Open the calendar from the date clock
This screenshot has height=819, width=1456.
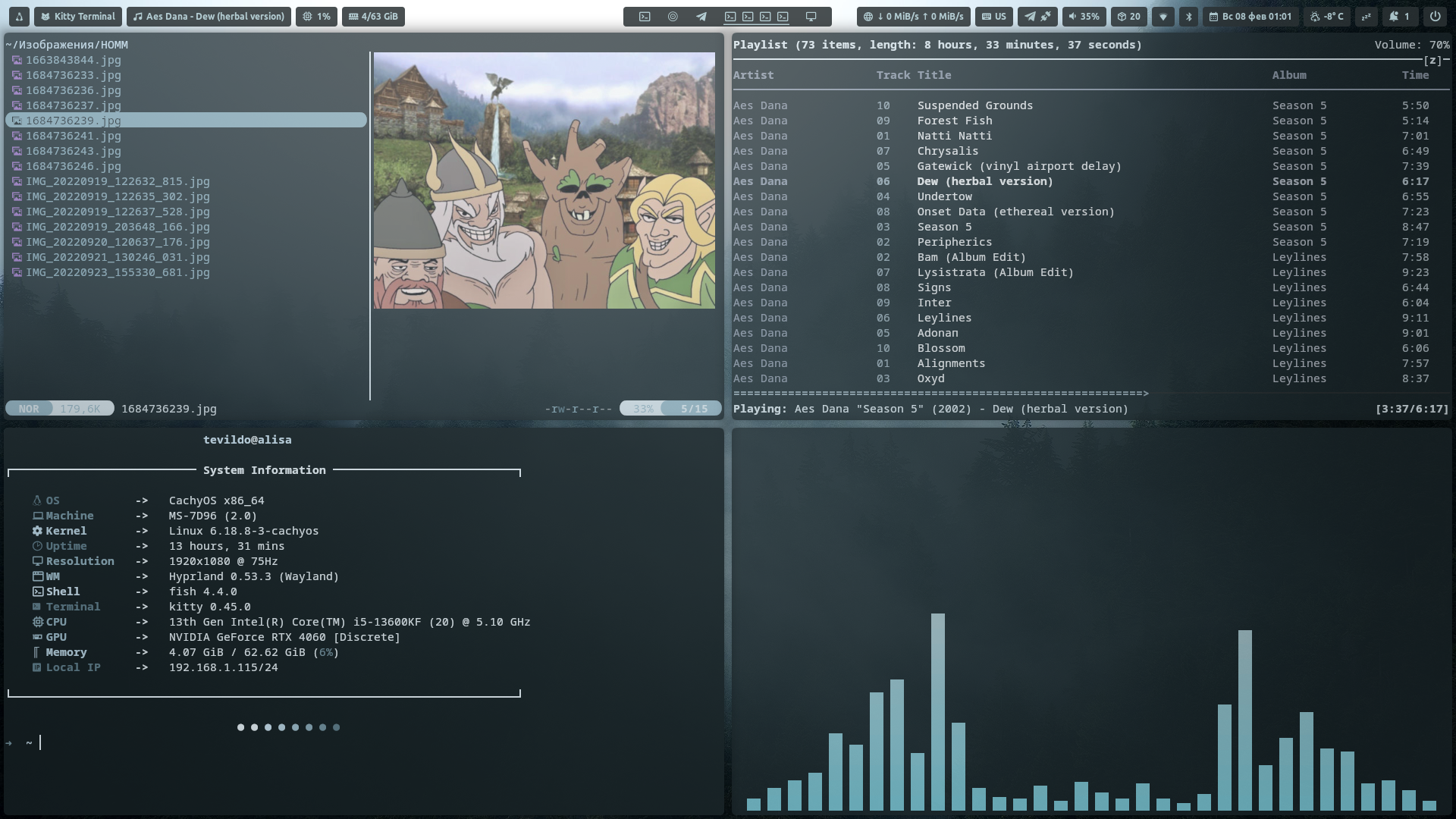(1250, 16)
